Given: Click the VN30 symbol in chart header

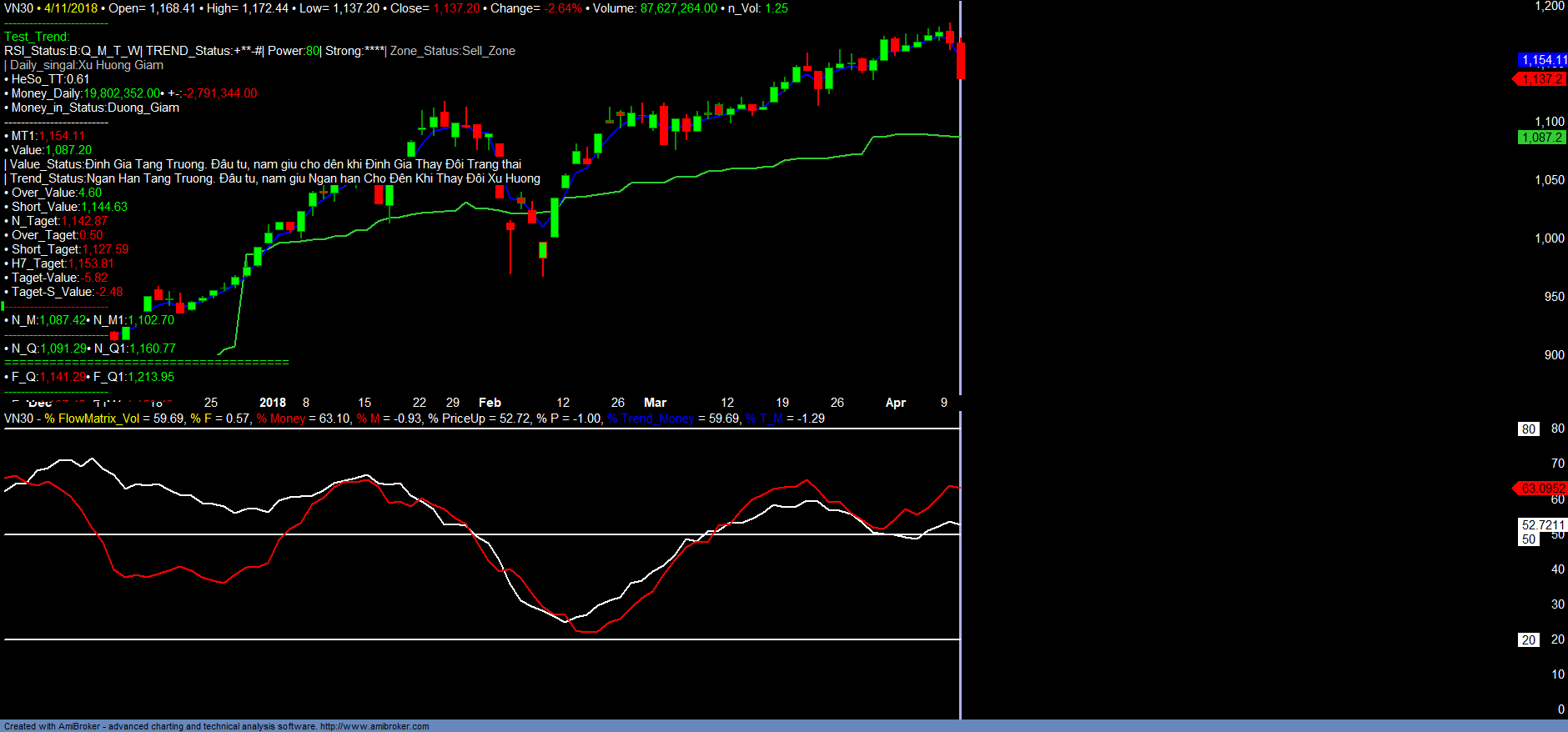Looking at the screenshot, I should (x=18, y=8).
